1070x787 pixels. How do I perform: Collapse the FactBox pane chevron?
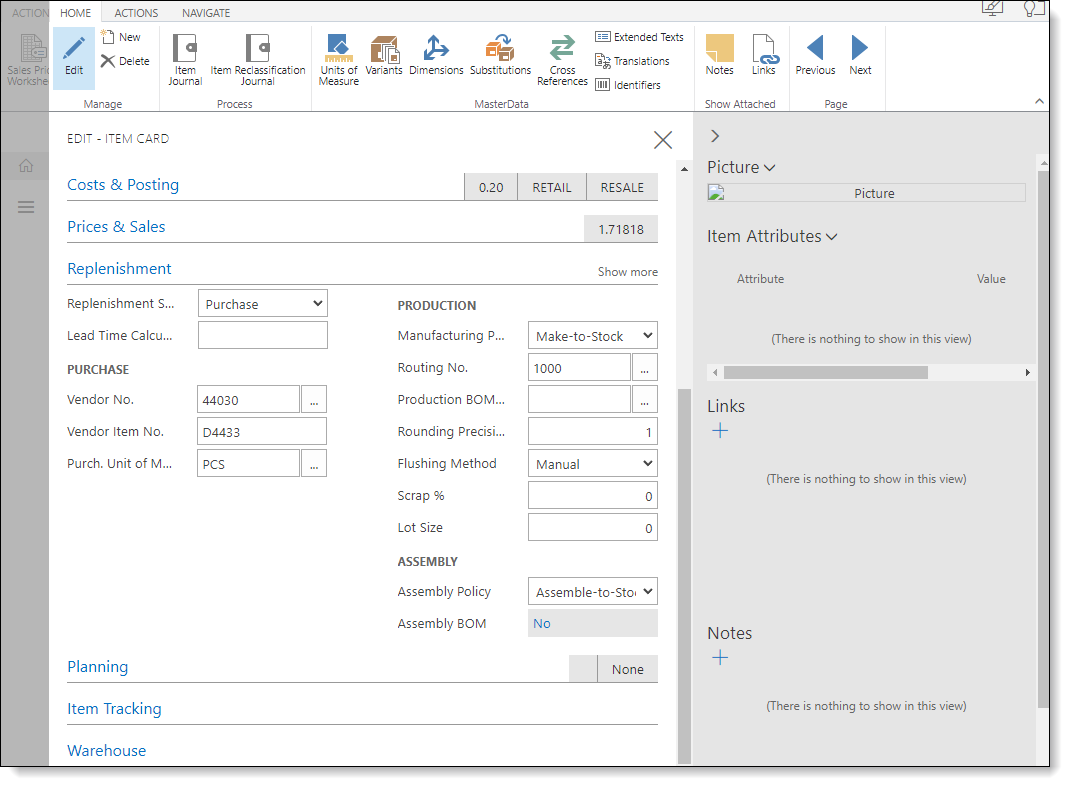[x=715, y=136]
